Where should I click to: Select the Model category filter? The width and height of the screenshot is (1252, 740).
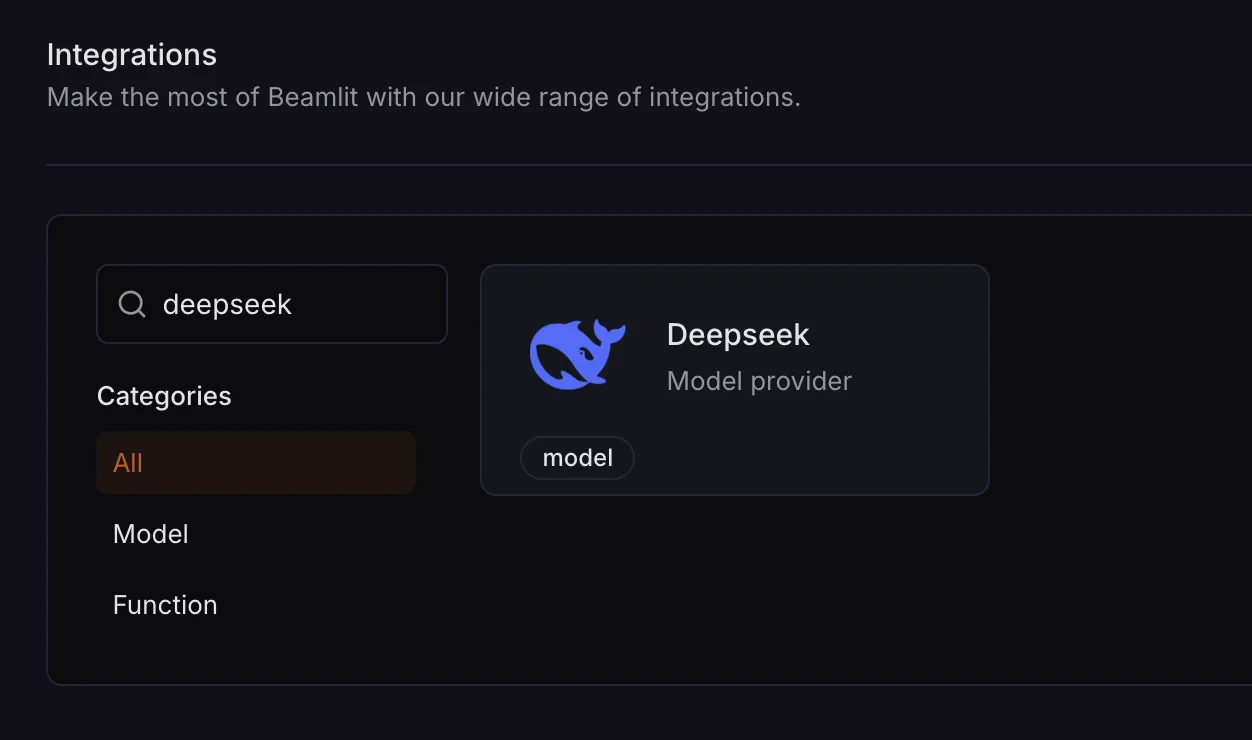[x=150, y=534]
